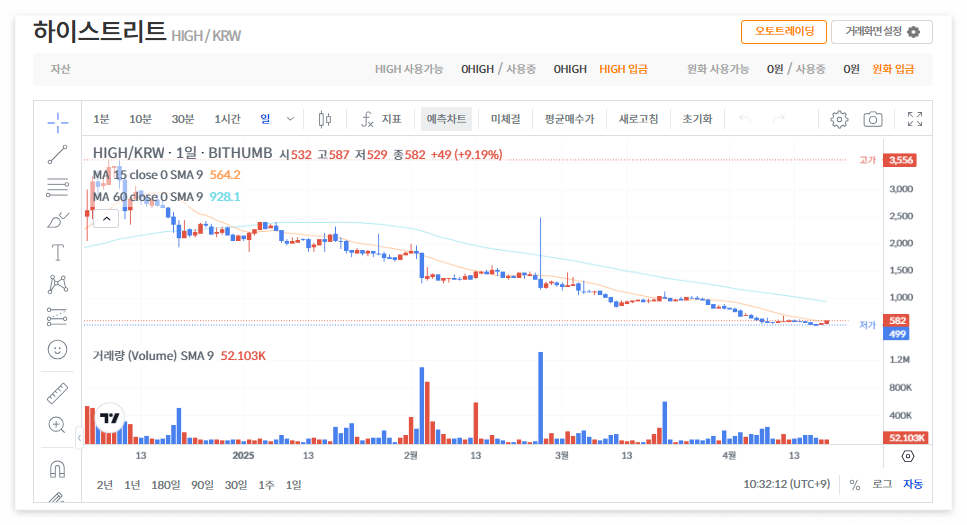The width and height of the screenshot is (967, 525).
Task: Click the 미체결 open orders button
Action: click(x=506, y=119)
